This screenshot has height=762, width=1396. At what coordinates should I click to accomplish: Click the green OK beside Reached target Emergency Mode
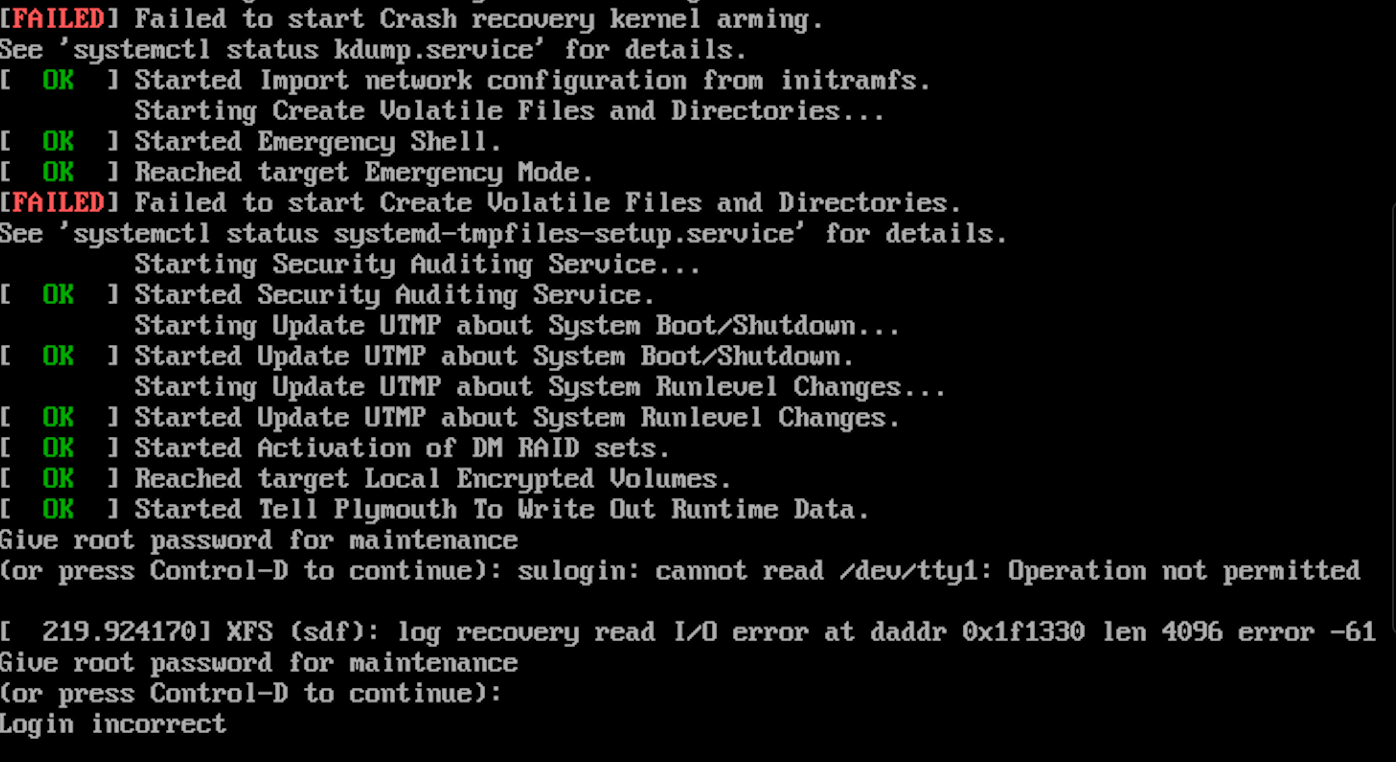point(58,172)
